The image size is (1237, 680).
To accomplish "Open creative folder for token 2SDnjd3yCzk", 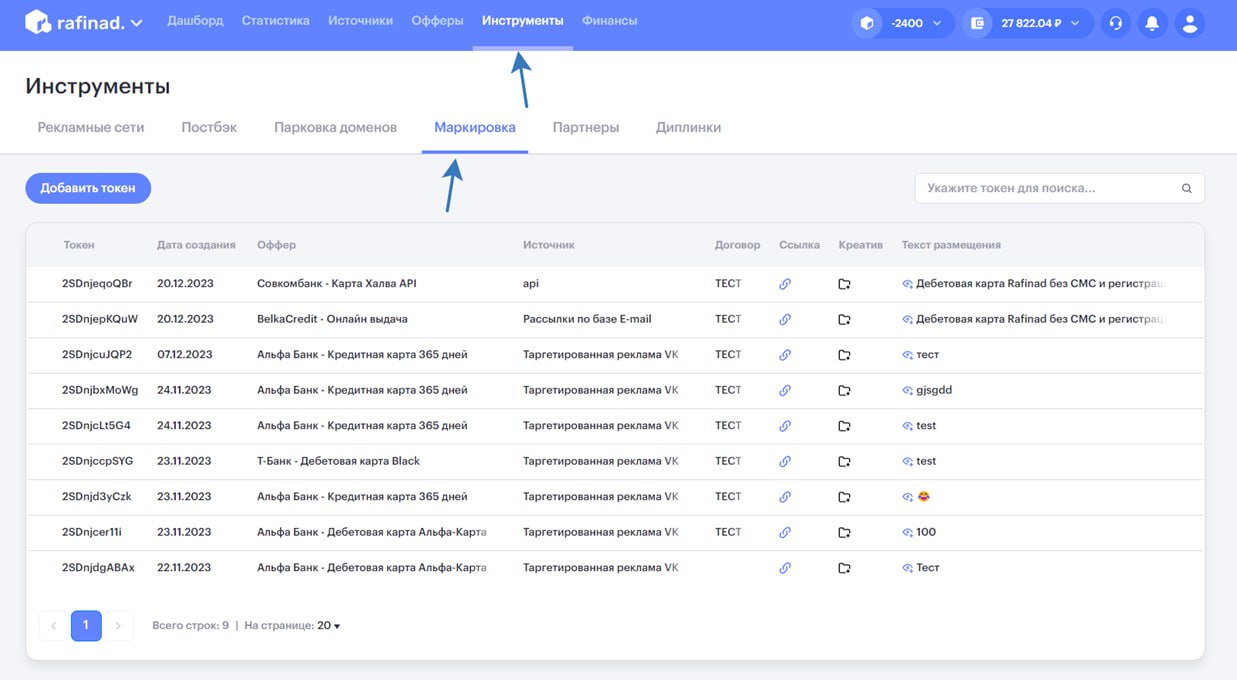I will (x=844, y=497).
